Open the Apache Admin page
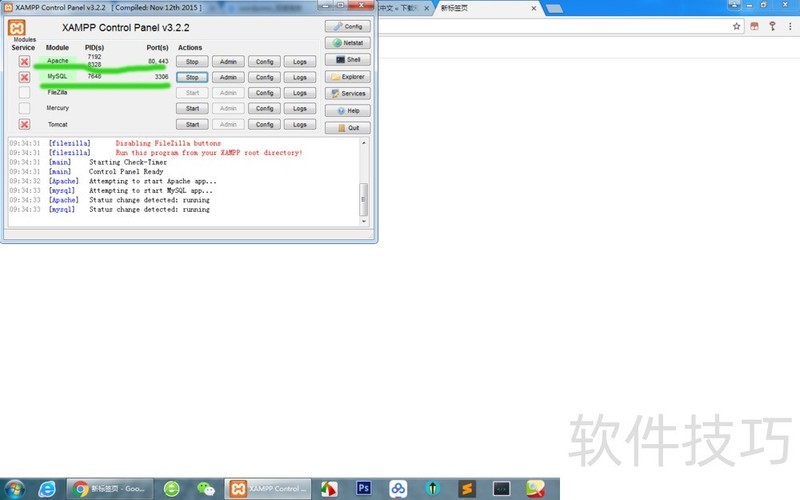The height and width of the screenshot is (500, 800). pos(228,62)
